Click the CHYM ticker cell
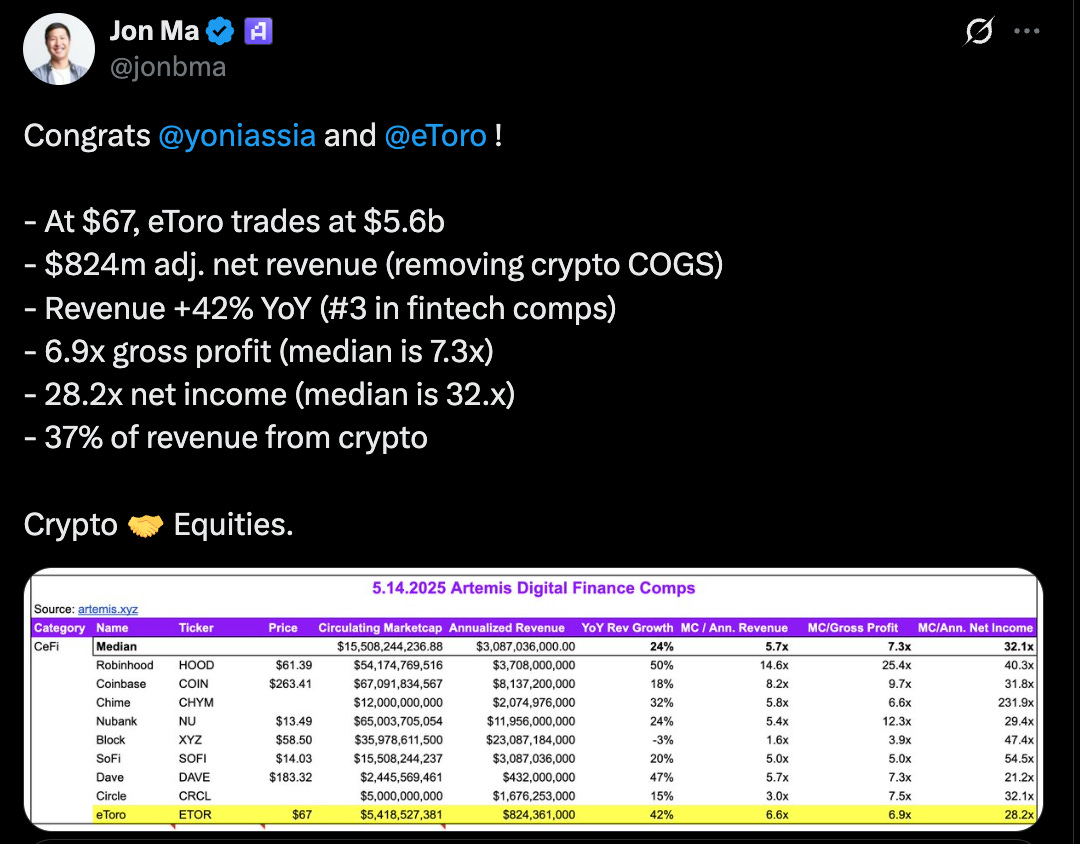This screenshot has height=844, width=1080. 196,702
